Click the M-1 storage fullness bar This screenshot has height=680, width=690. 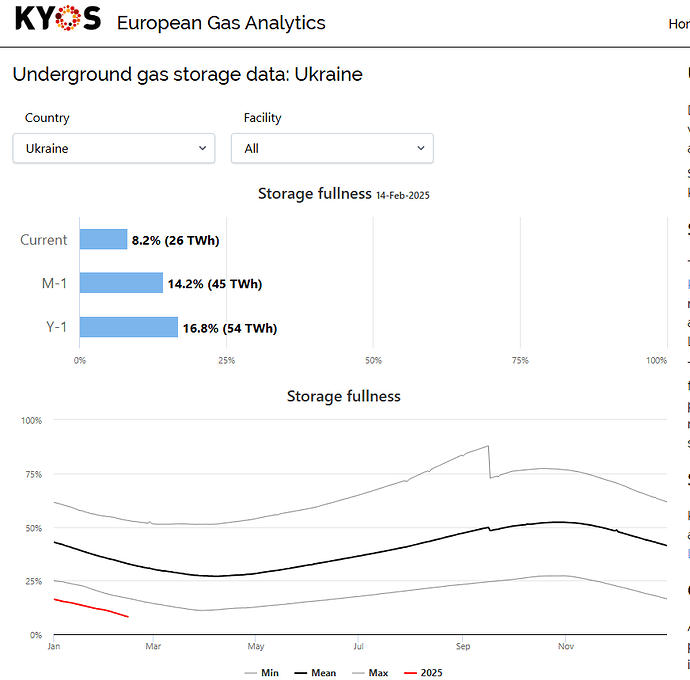click(x=121, y=283)
